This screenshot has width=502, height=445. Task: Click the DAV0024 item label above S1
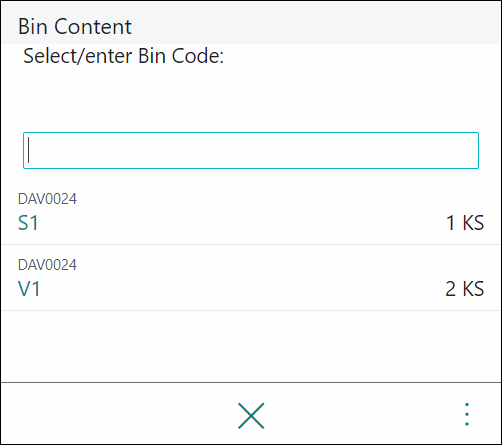click(47, 199)
